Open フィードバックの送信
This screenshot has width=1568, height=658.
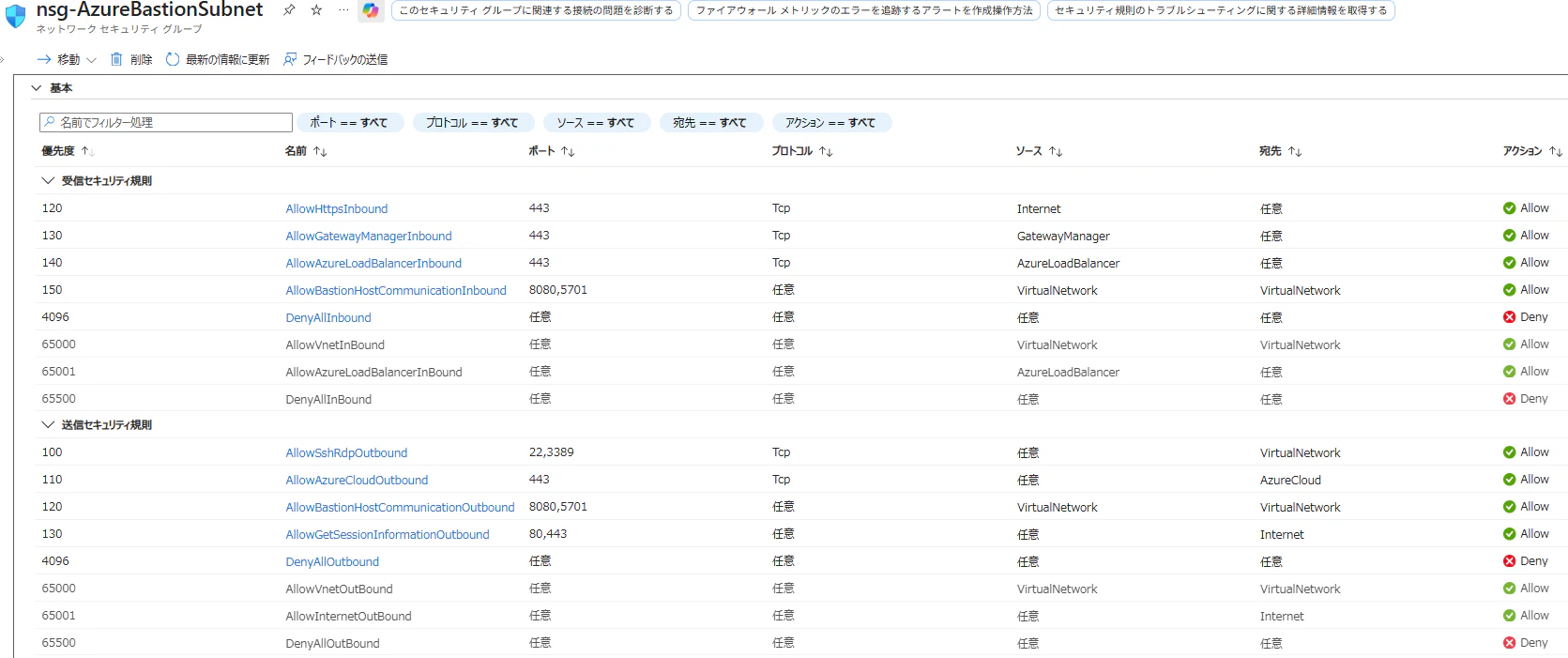click(x=335, y=59)
